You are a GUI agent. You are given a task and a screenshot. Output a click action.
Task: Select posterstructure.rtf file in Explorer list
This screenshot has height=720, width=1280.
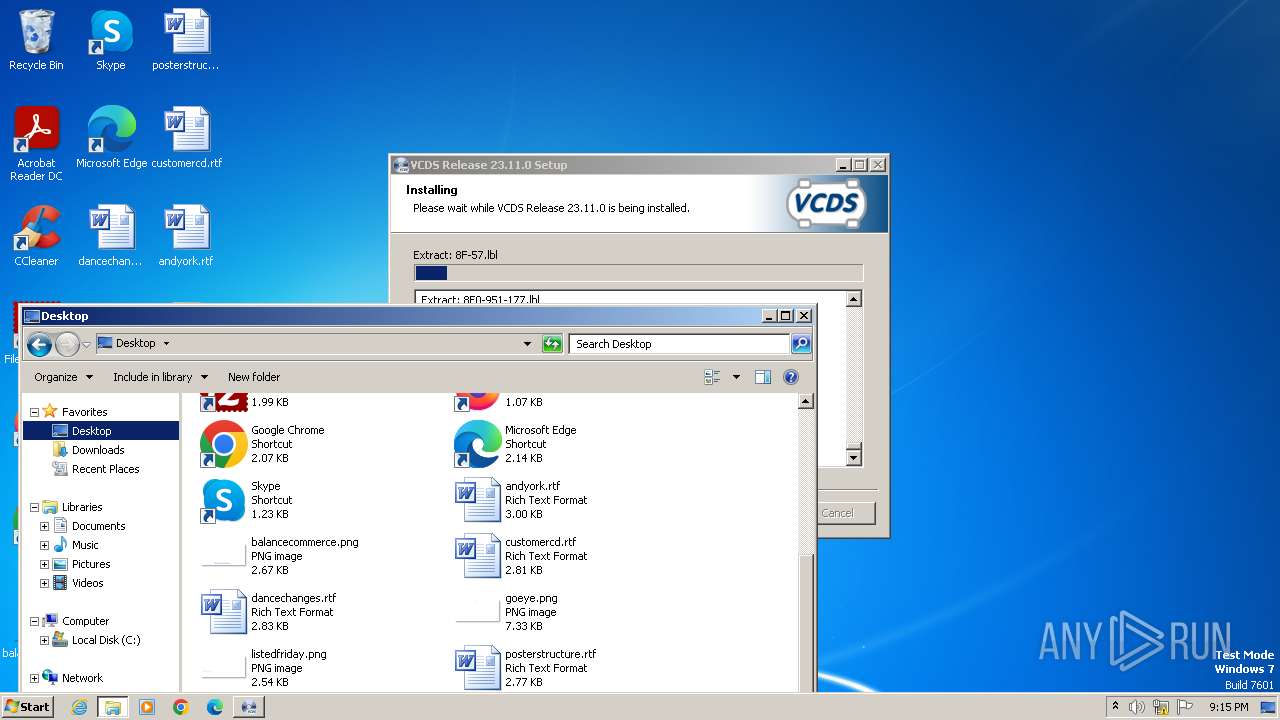point(526,668)
